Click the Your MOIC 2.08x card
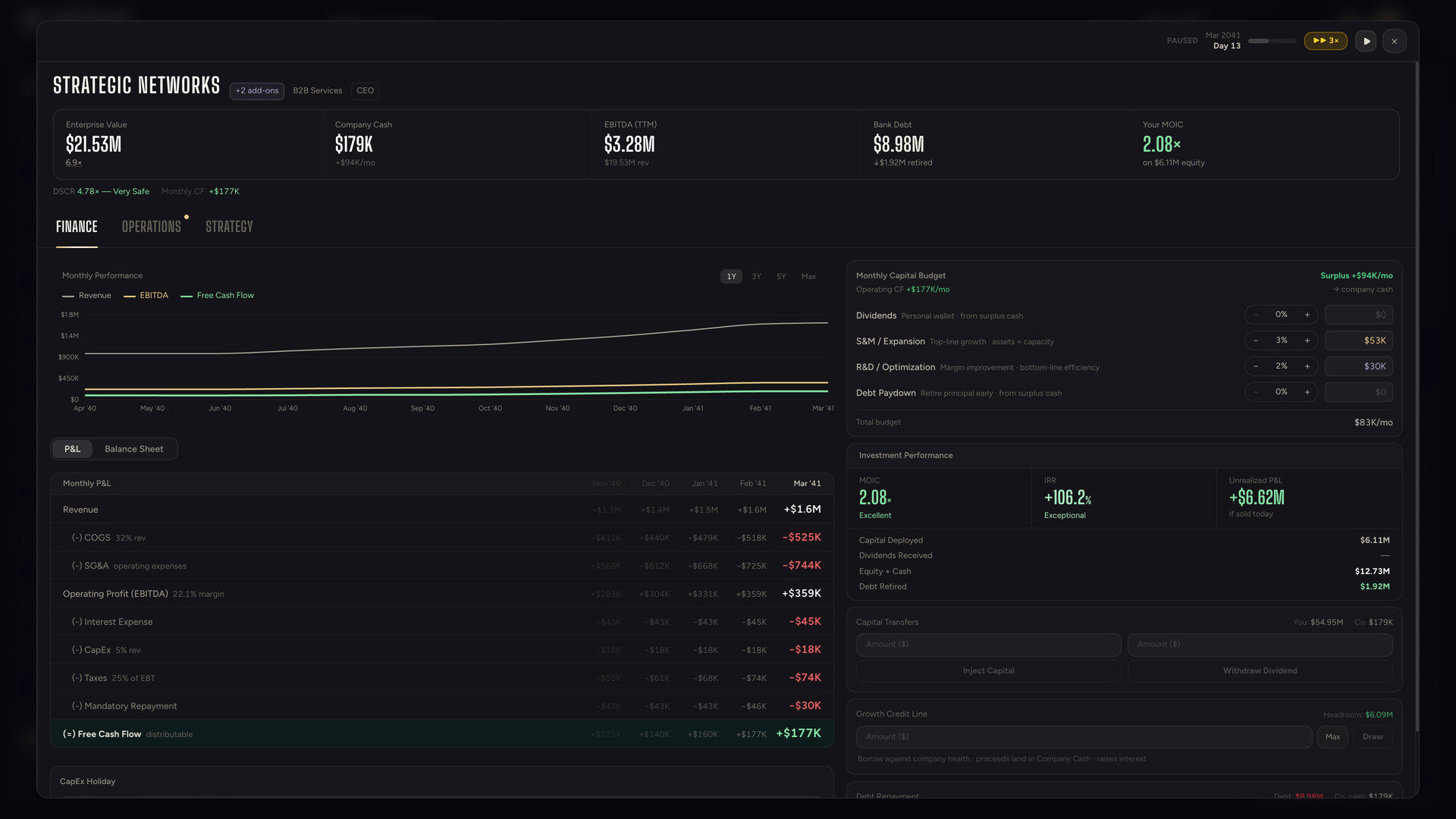The width and height of the screenshot is (1456, 819). click(x=1264, y=144)
